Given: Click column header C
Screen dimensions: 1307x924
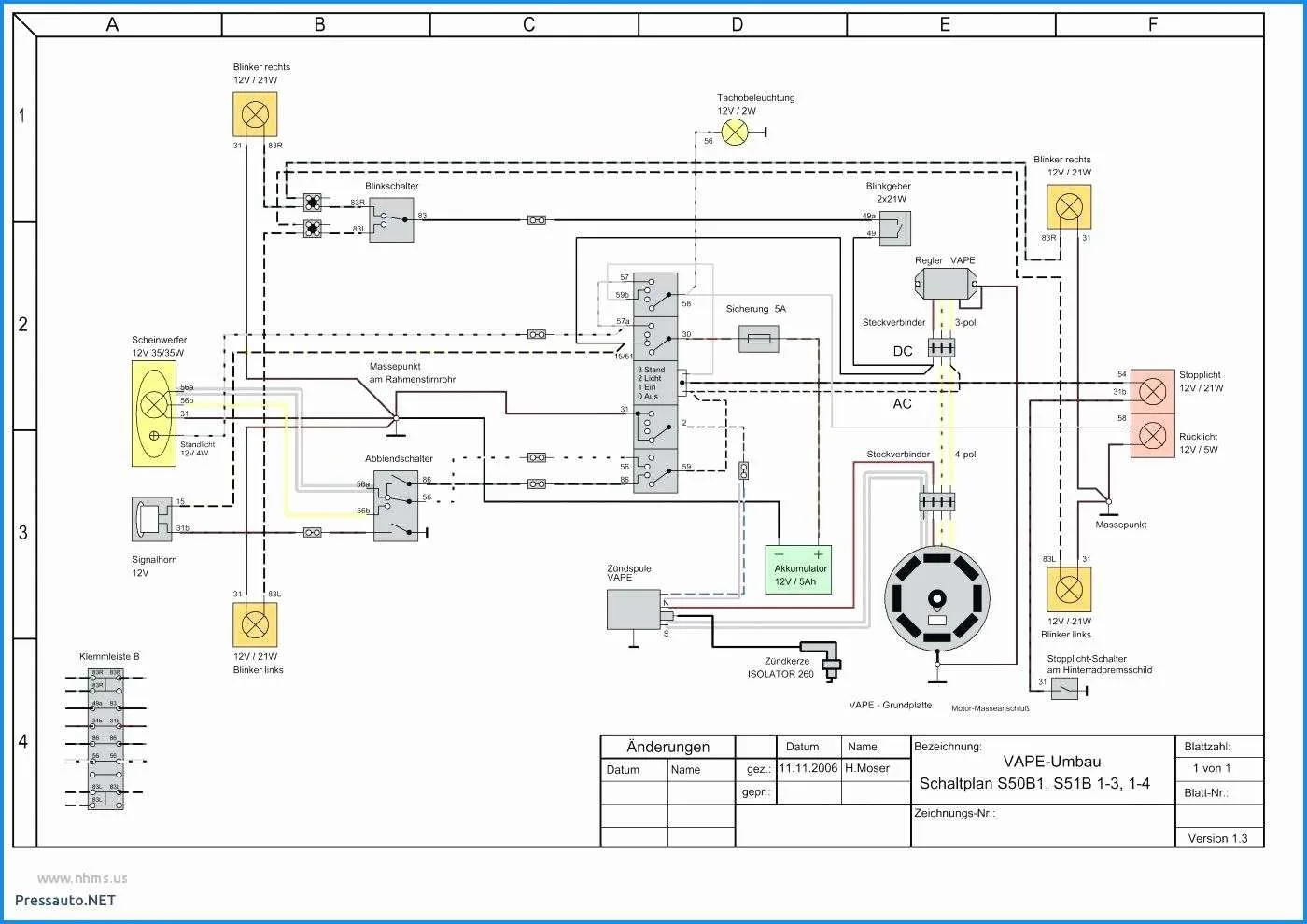Looking at the screenshot, I should [529, 24].
